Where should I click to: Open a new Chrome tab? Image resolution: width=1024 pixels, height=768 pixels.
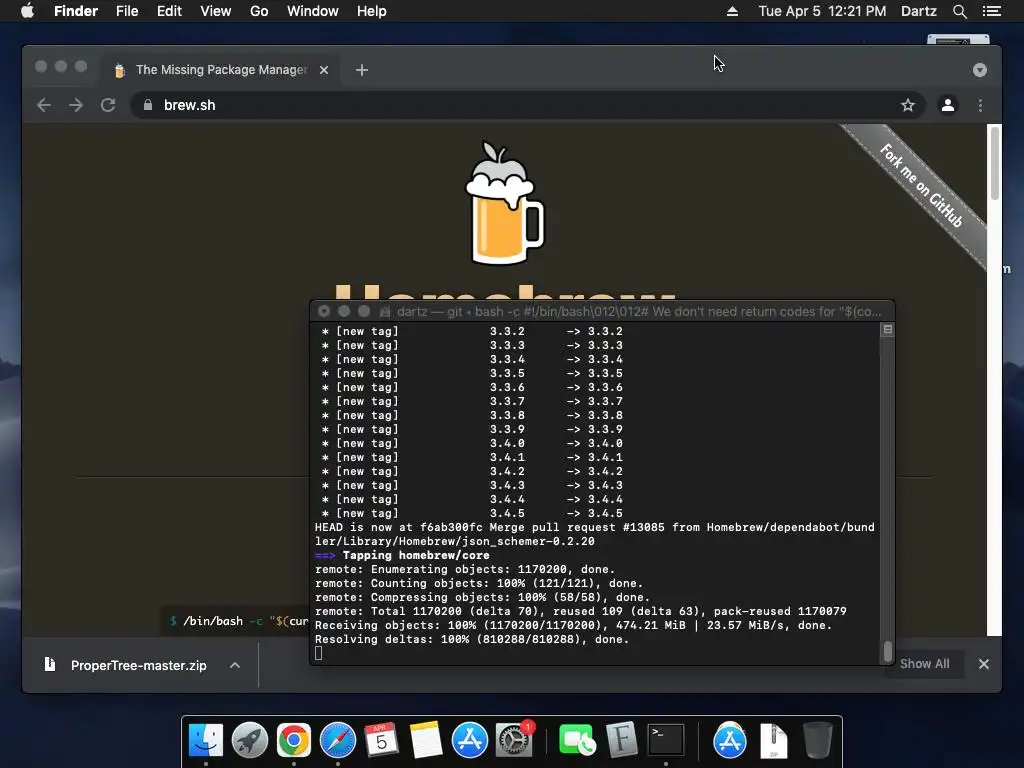pos(362,70)
